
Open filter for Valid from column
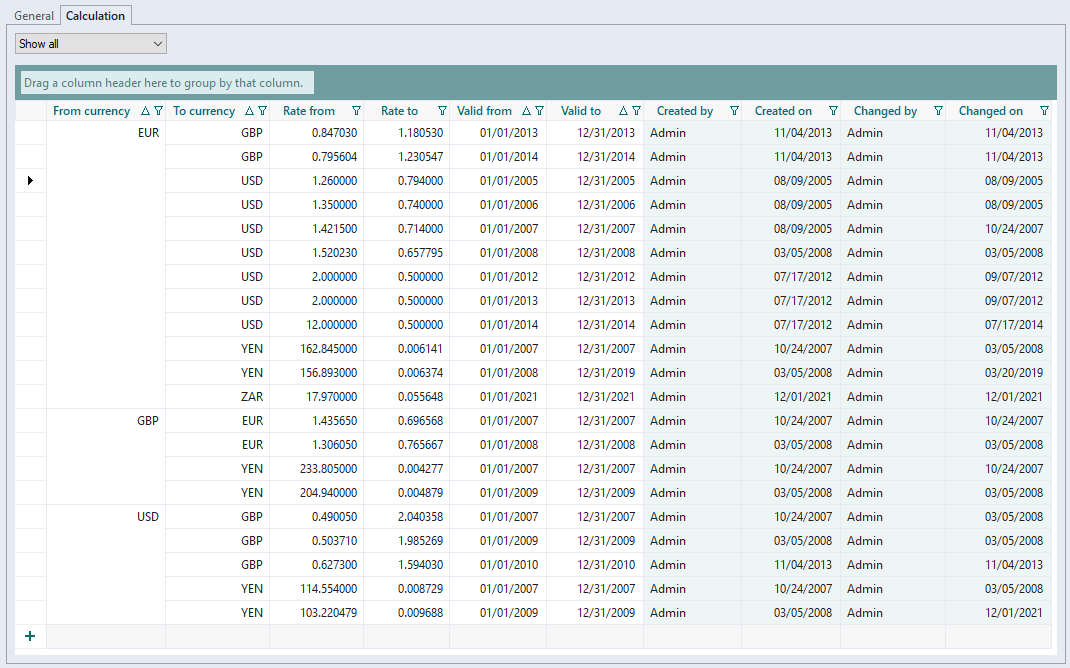click(540, 111)
